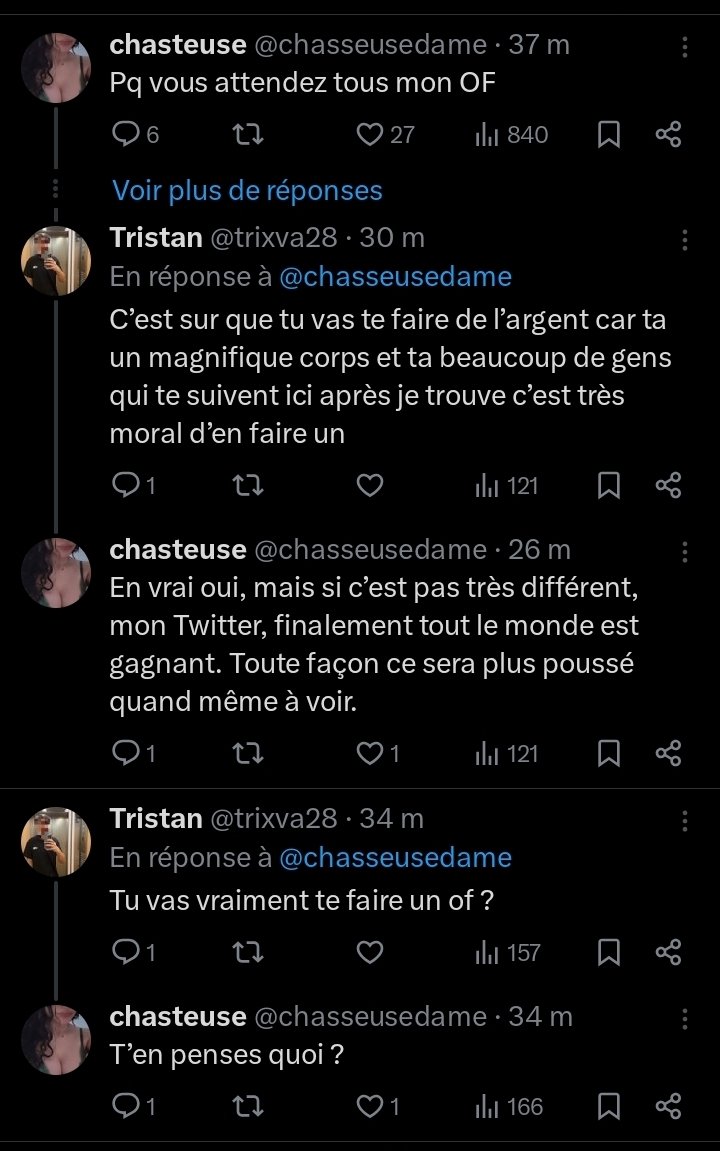Reply to the "Pq vous attendez tous mon OF" tweet

coord(126,134)
